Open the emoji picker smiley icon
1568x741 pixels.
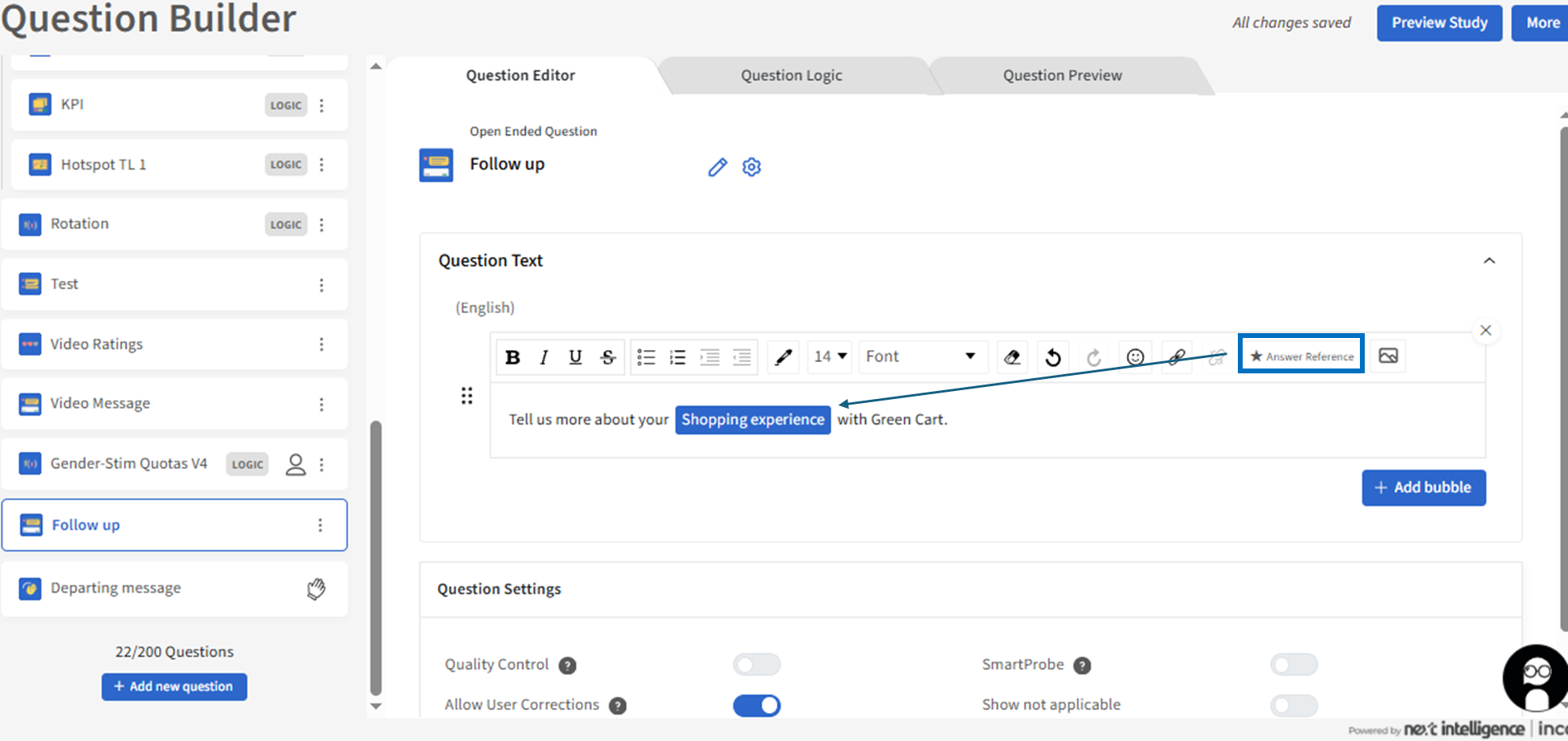click(1135, 357)
